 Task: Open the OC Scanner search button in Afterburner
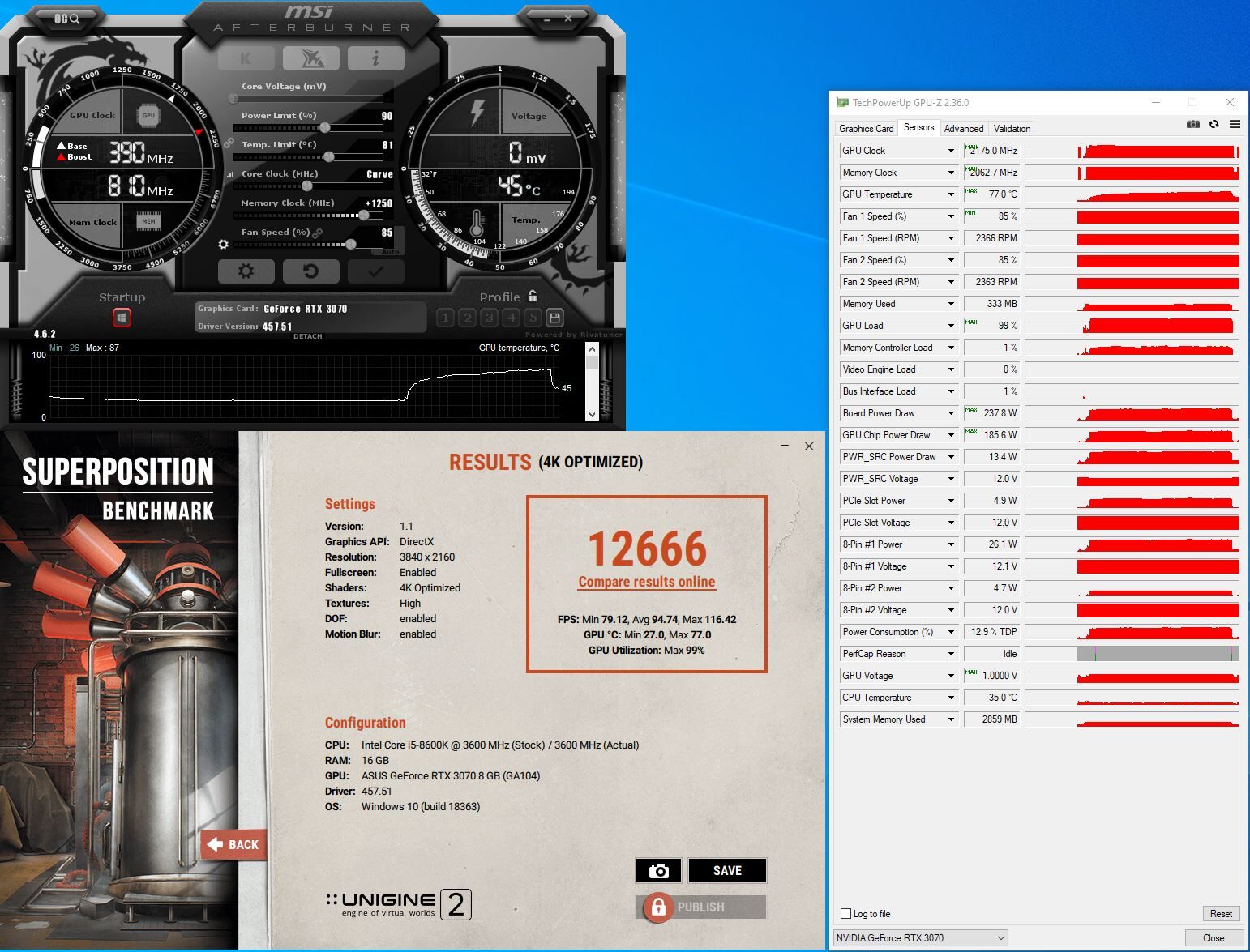click(67, 18)
